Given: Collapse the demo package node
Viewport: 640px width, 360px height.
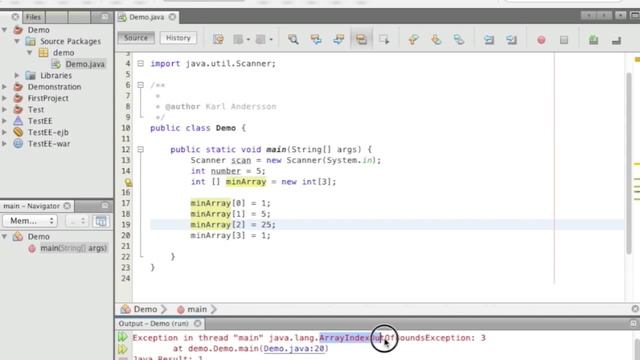Looking at the screenshot, I should (x=29, y=53).
